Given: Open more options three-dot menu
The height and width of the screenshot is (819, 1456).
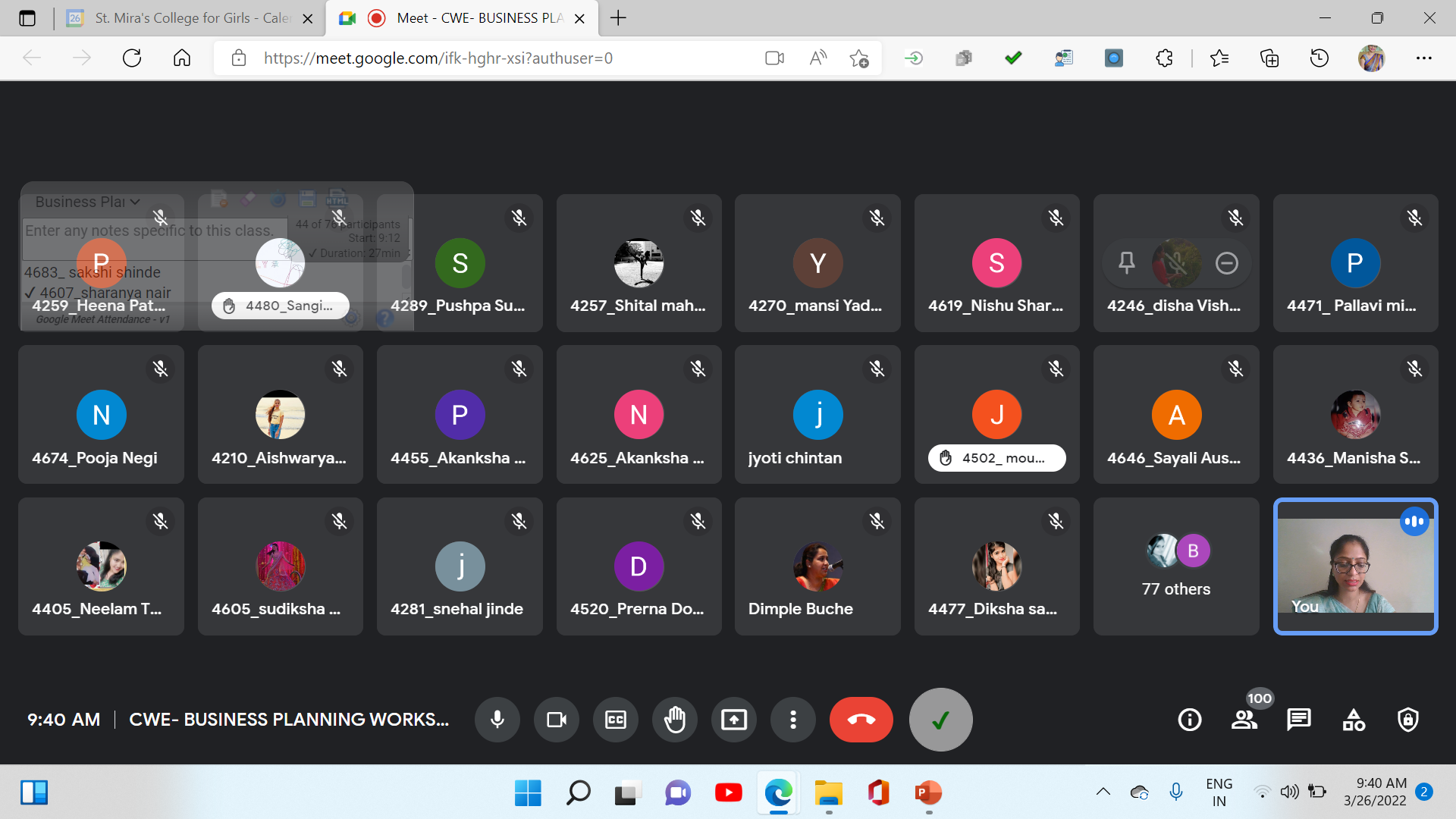Looking at the screenshot, I should click(792, 719).
